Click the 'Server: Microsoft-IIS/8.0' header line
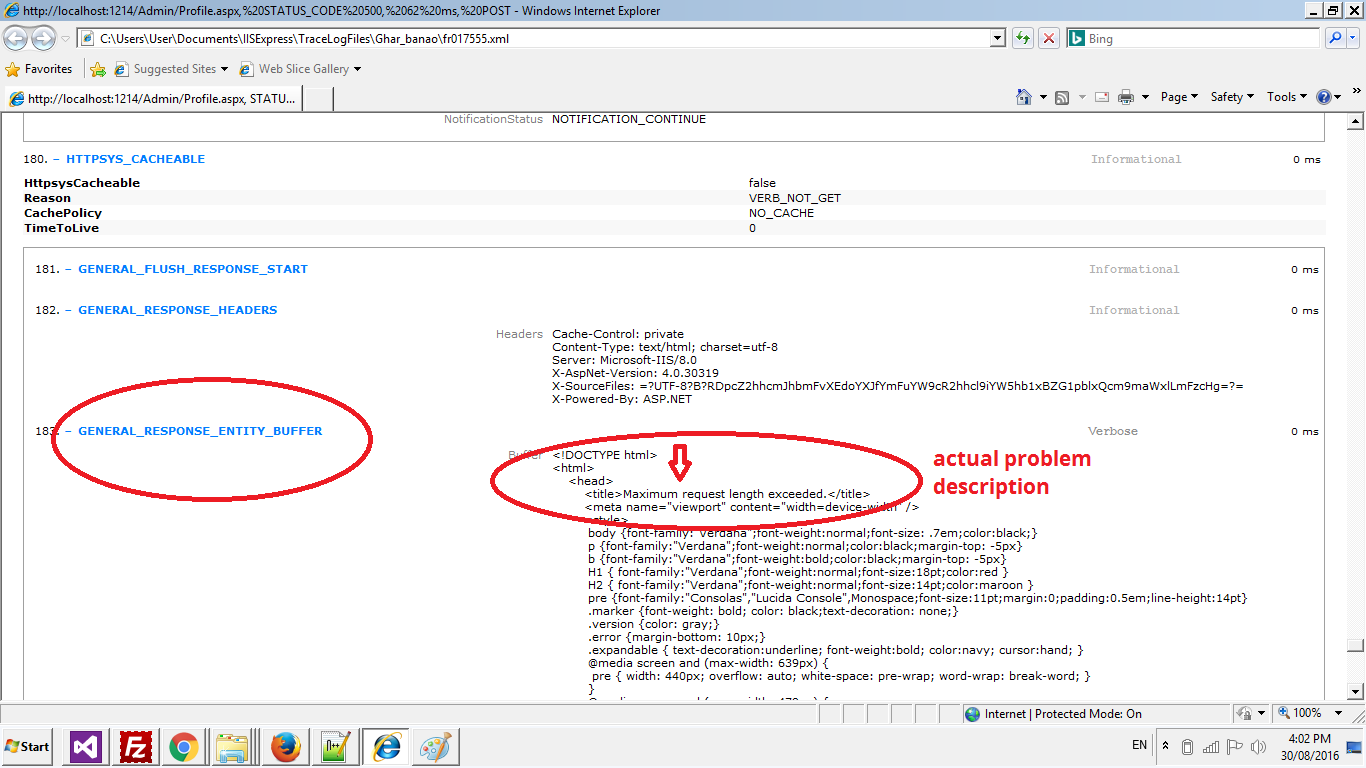1366x768 pixels. click(624, 360)
